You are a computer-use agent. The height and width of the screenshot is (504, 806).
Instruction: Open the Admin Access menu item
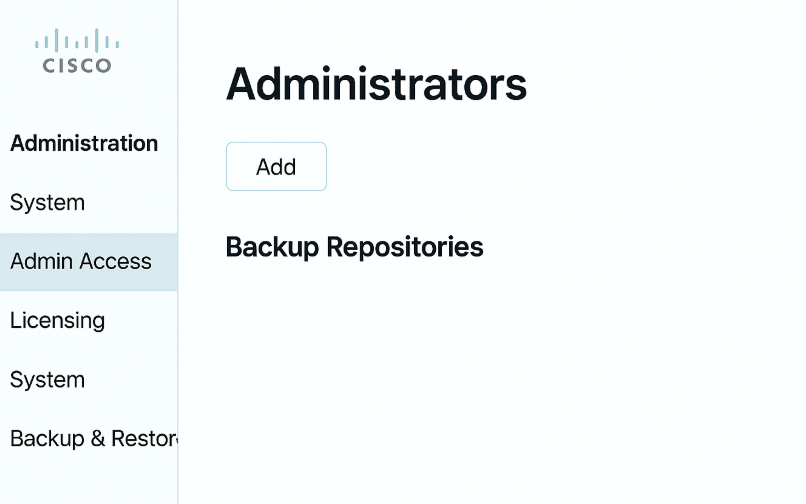[x=88, y=262]
